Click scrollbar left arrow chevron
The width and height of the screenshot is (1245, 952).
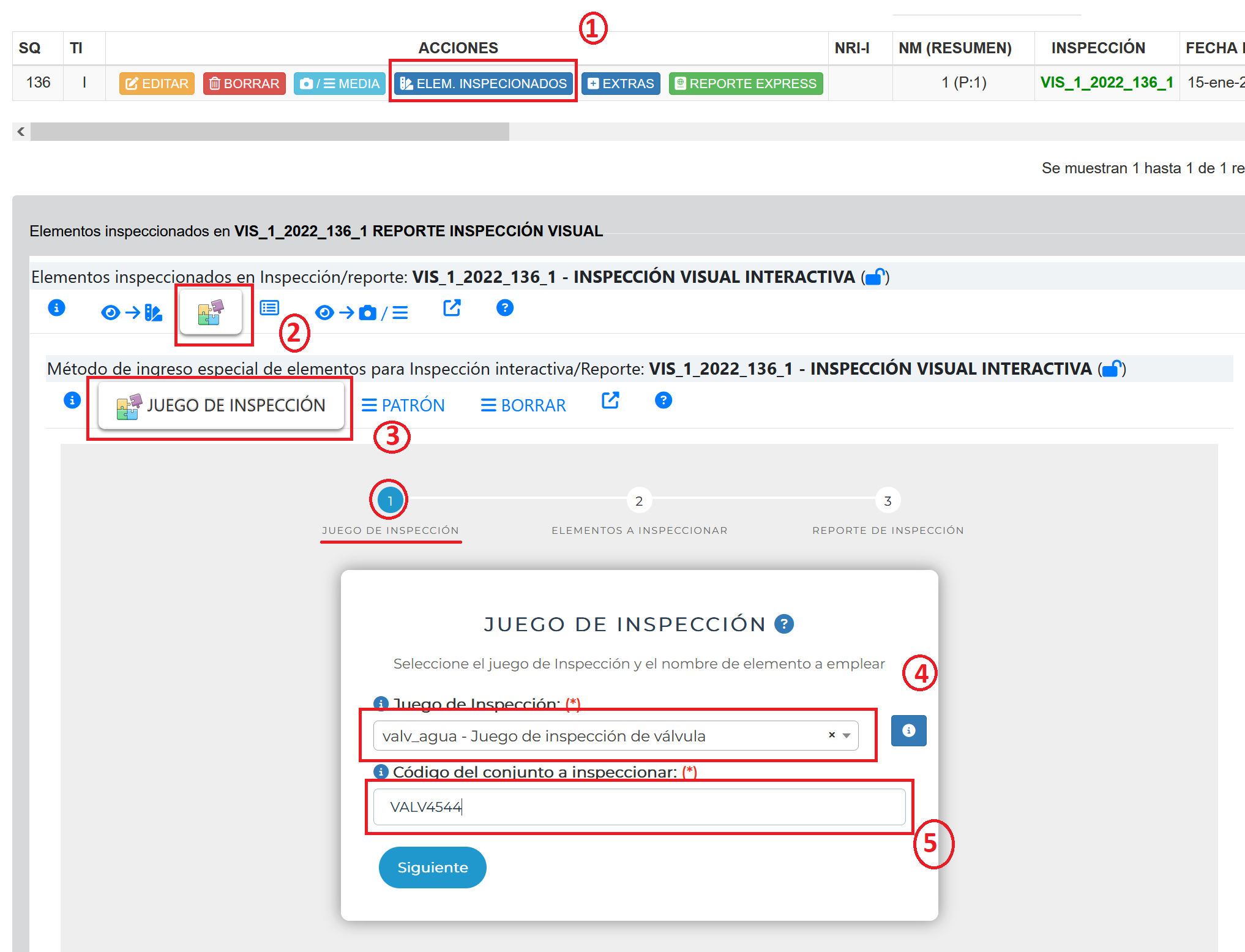click(21, 132)
